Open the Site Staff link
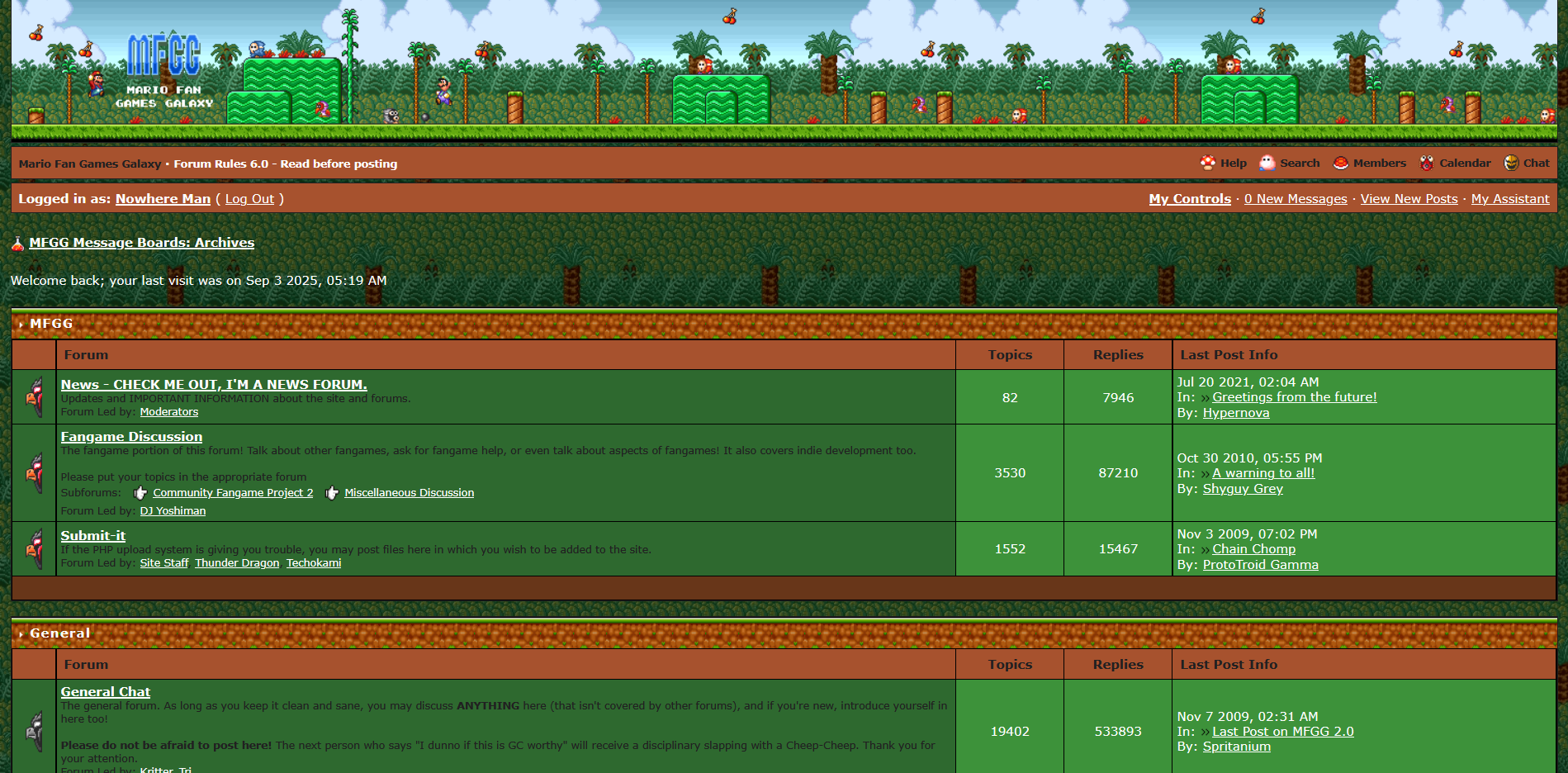Image resolution: width=1568 pixels, height=773 pixels. 164,563
